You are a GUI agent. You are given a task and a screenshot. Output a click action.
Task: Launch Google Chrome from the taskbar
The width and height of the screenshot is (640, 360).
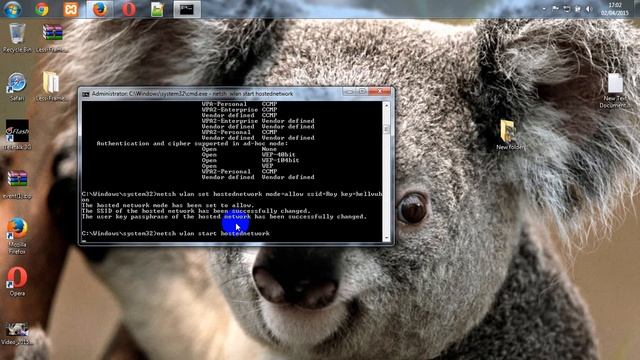[42, 9]
